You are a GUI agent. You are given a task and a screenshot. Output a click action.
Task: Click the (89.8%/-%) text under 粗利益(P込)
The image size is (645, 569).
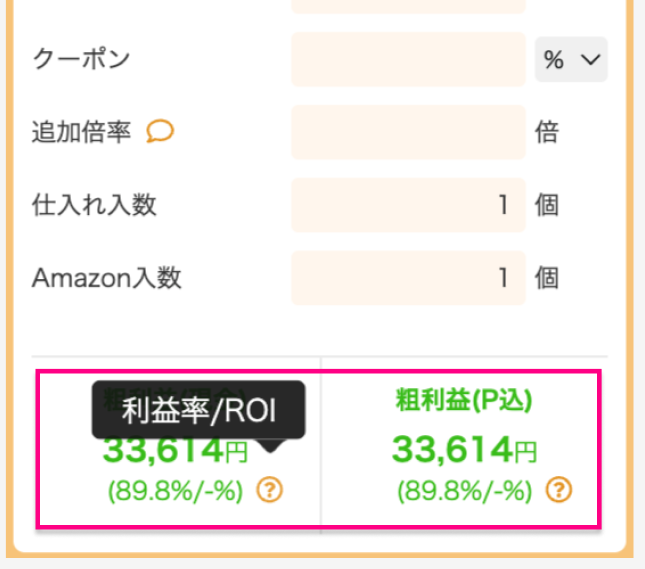(465, 491)
